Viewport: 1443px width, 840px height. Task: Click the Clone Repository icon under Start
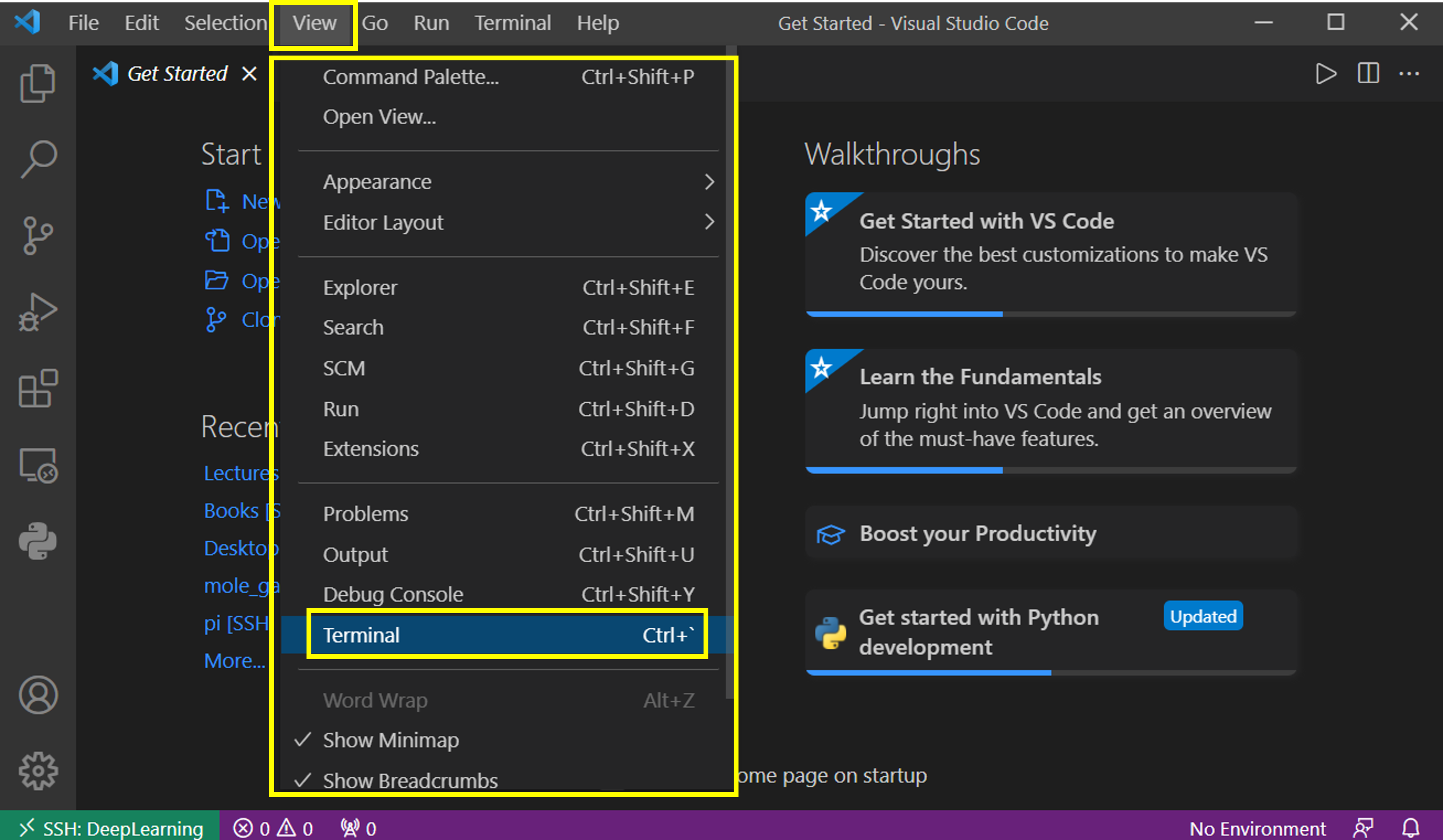coord(216,319)
